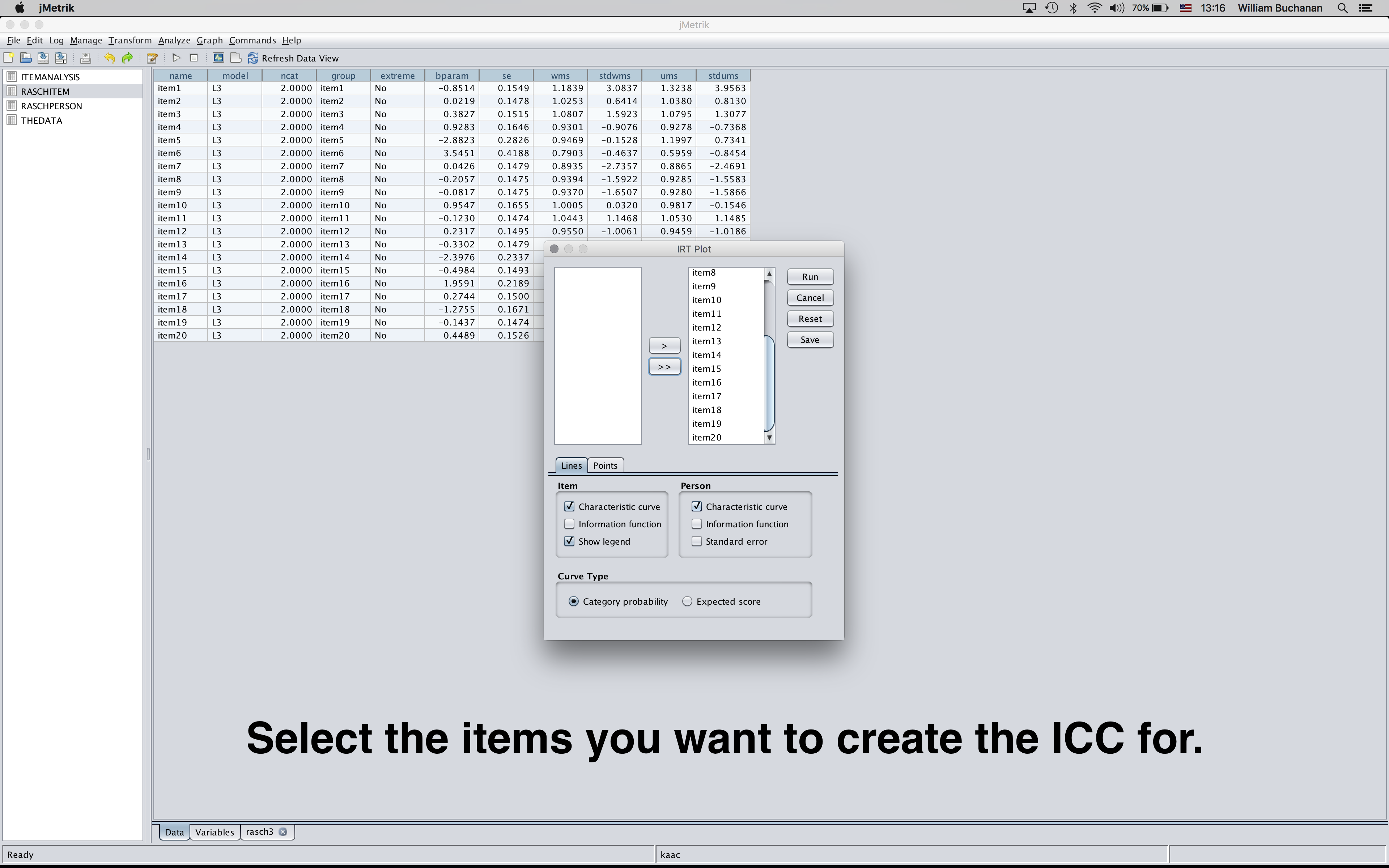
Task: Open the File menu
Action: coord(14,40)
